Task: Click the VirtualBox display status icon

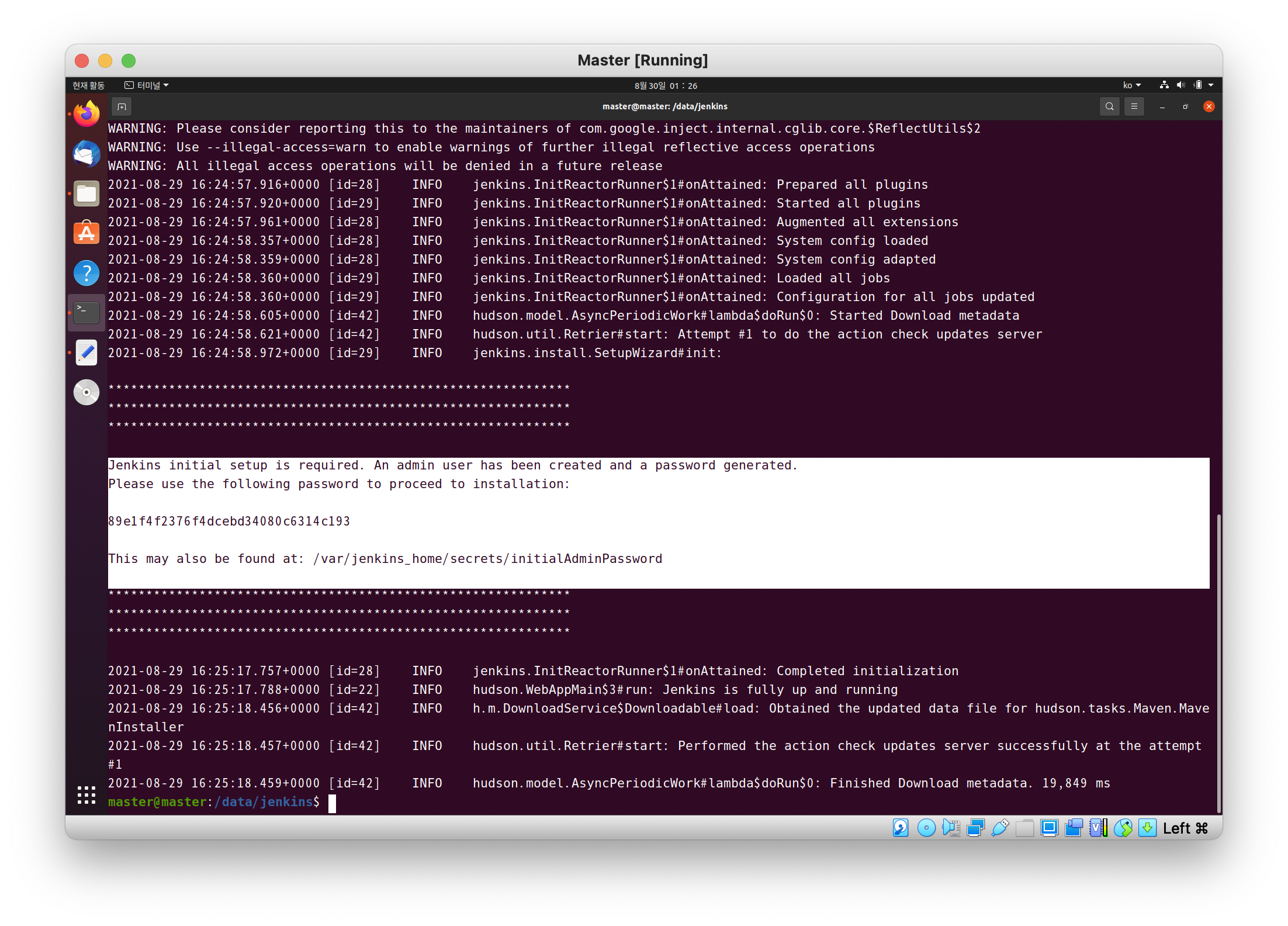Action: (1049, 828)
